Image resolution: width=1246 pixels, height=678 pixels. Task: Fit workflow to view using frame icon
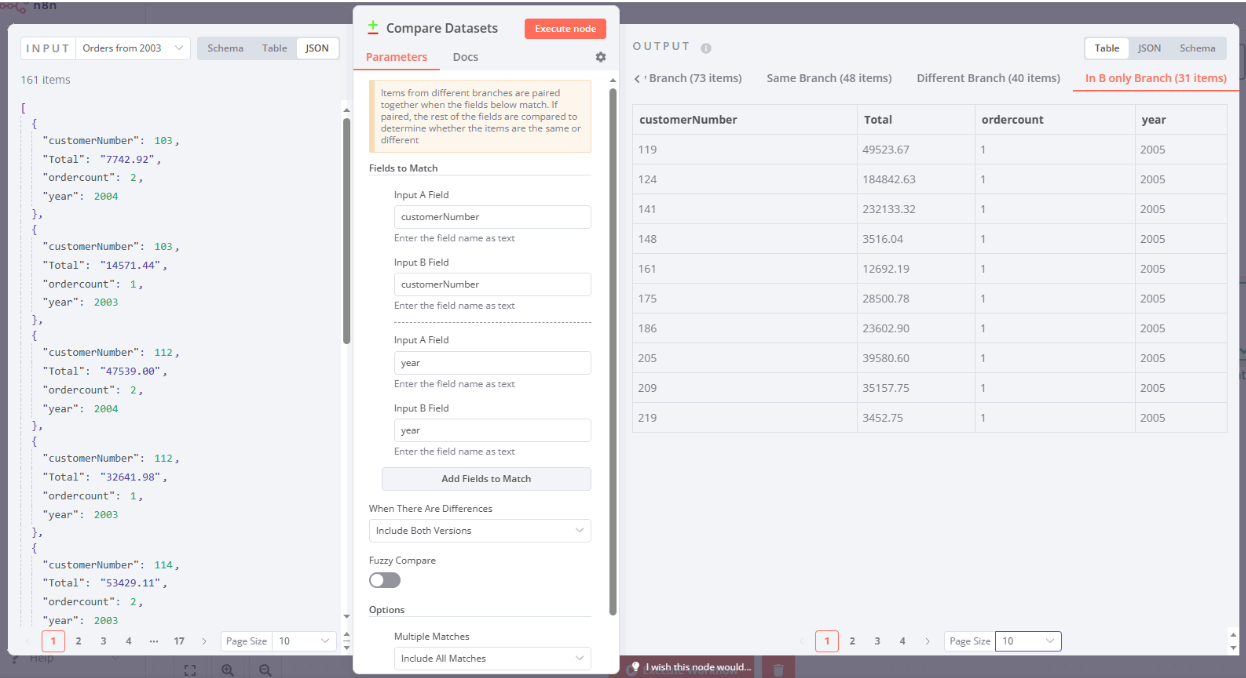(x=190, y=669)
